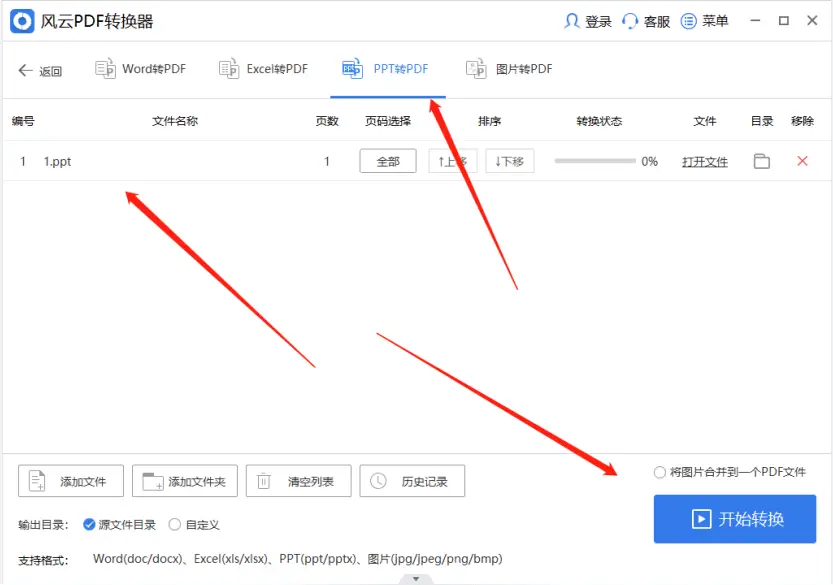The height and width of the screenshot is (585, 833).
Task: Move 1.ppt down with 下移 button
Action: pyautogui.click(x=509, y=161)
